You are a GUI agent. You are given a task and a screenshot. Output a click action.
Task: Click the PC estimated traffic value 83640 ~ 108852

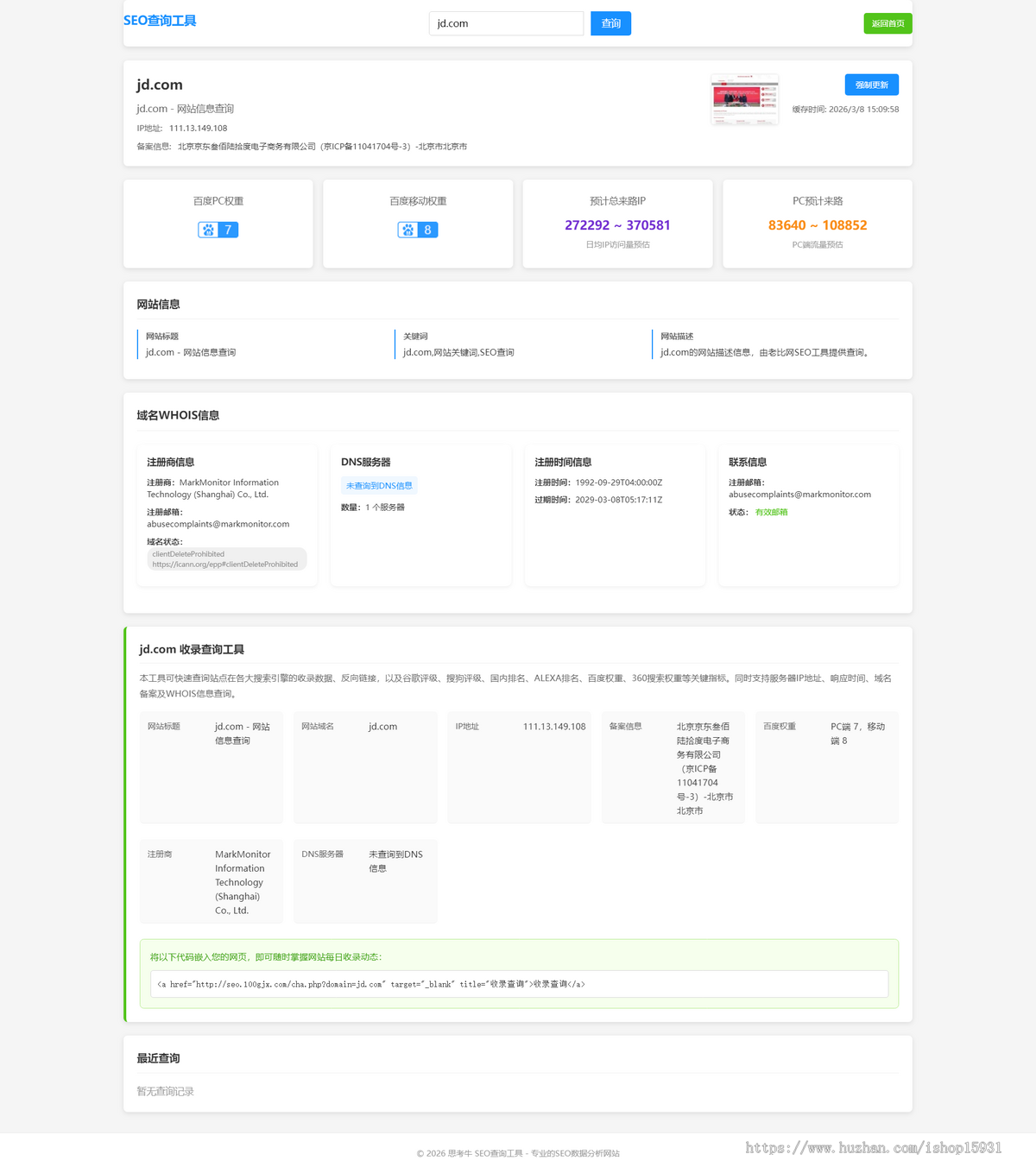tap(818, 225)
